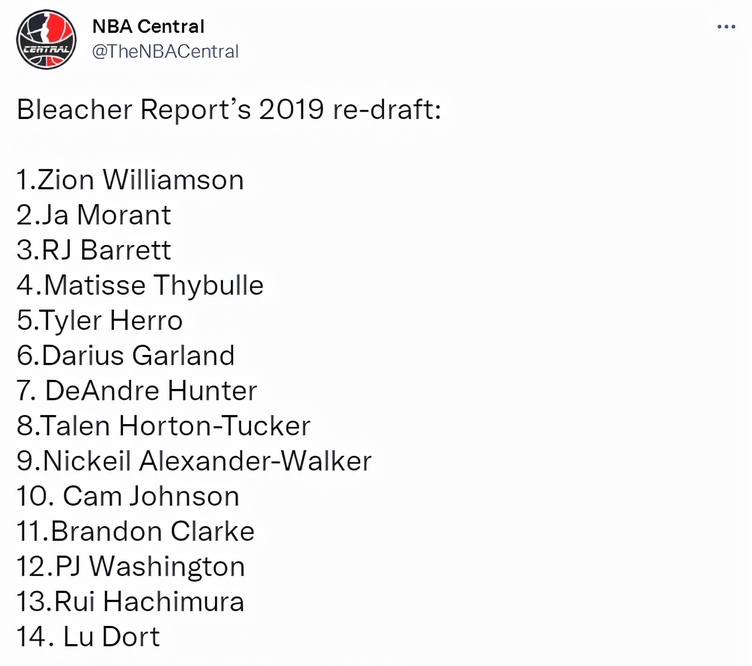752x666 pixels.
Task: Click the 10. Cam Johnson entry
Action: [x=128, y=496]
